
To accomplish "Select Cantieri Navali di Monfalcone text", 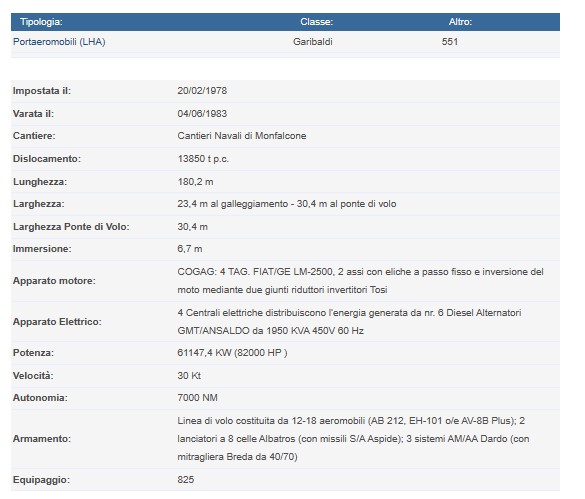I will 242,135.
